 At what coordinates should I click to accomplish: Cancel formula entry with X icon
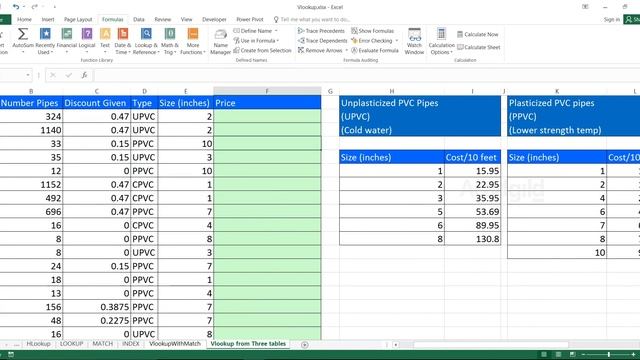53,75
